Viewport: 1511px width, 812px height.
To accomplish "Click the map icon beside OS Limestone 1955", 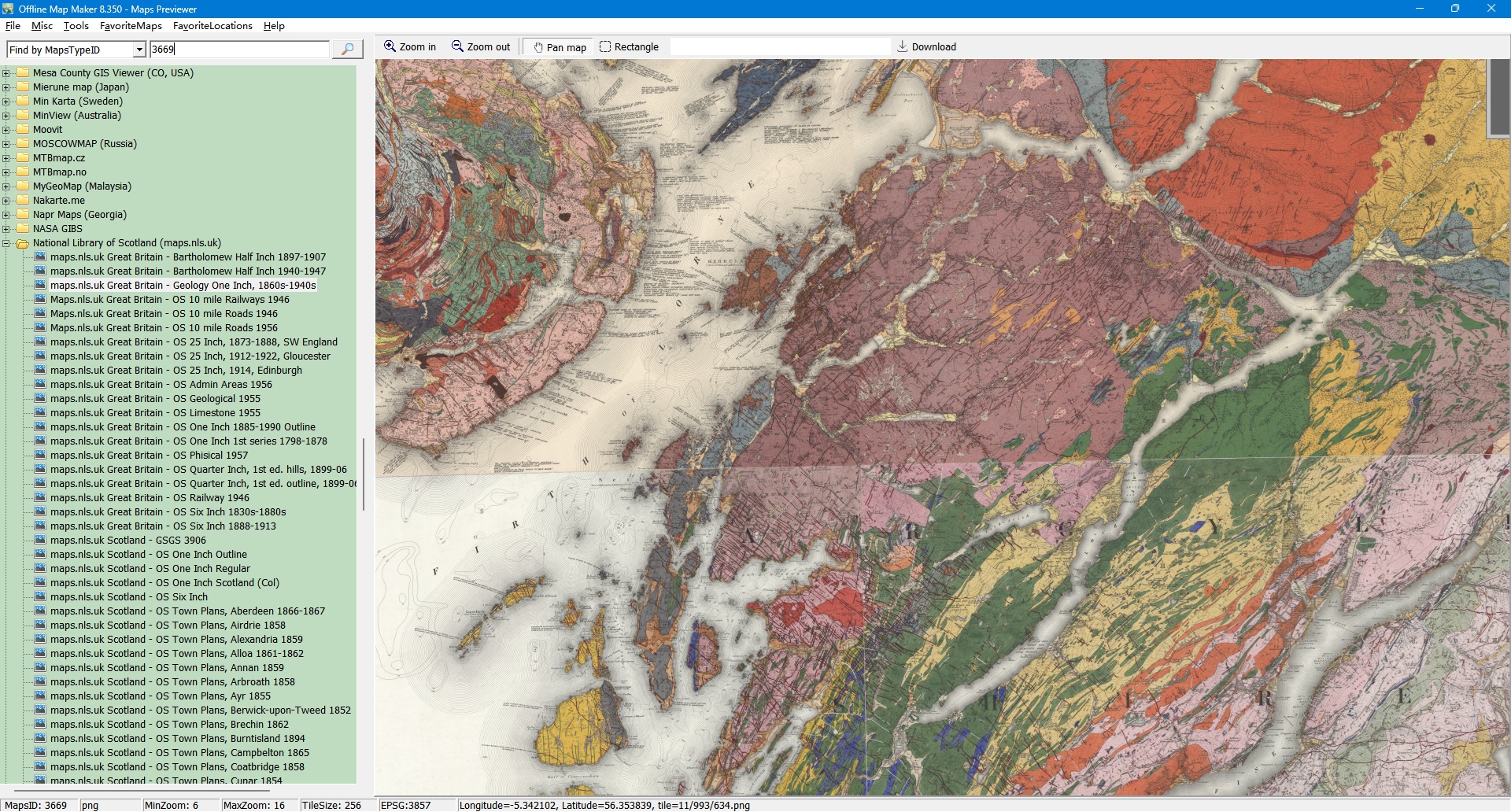I will (x=40, y=413).
